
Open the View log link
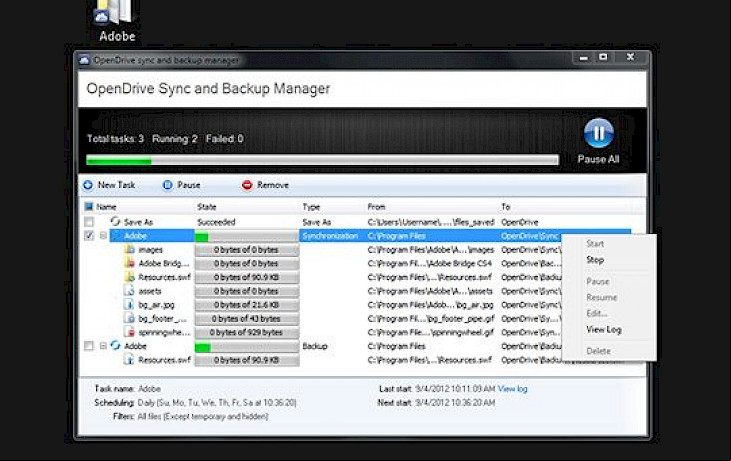pyautogui.click(x=512, y=389)
